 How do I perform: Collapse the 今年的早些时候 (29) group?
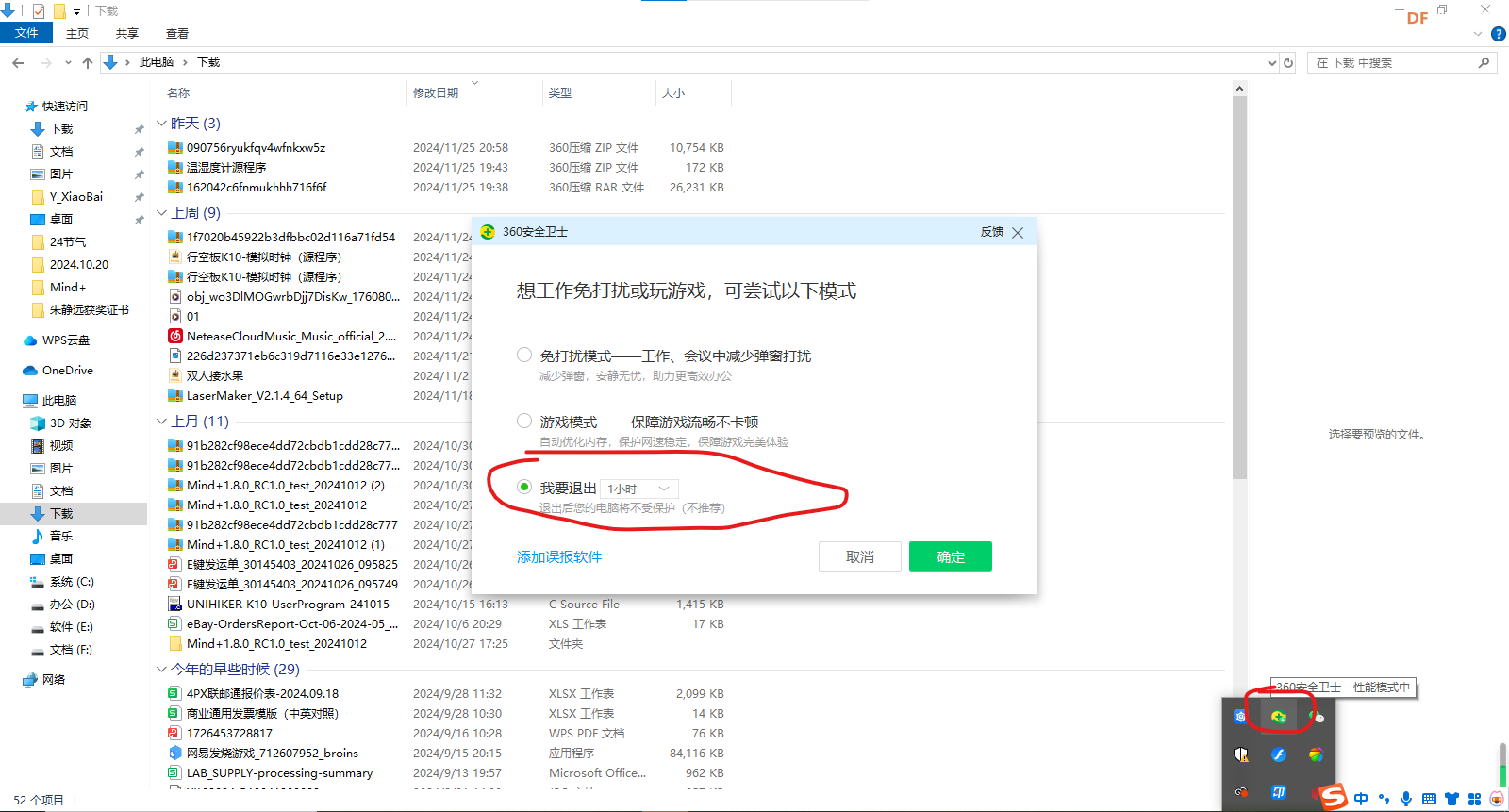click(x=161, y=670)
